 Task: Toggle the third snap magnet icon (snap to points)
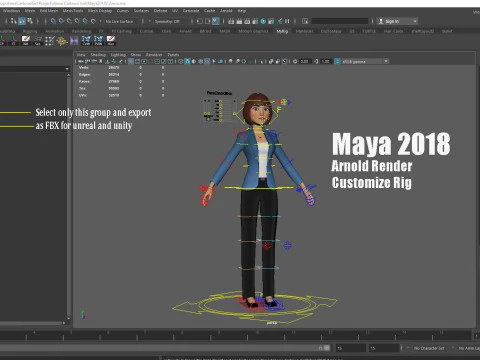click(69, 21)
